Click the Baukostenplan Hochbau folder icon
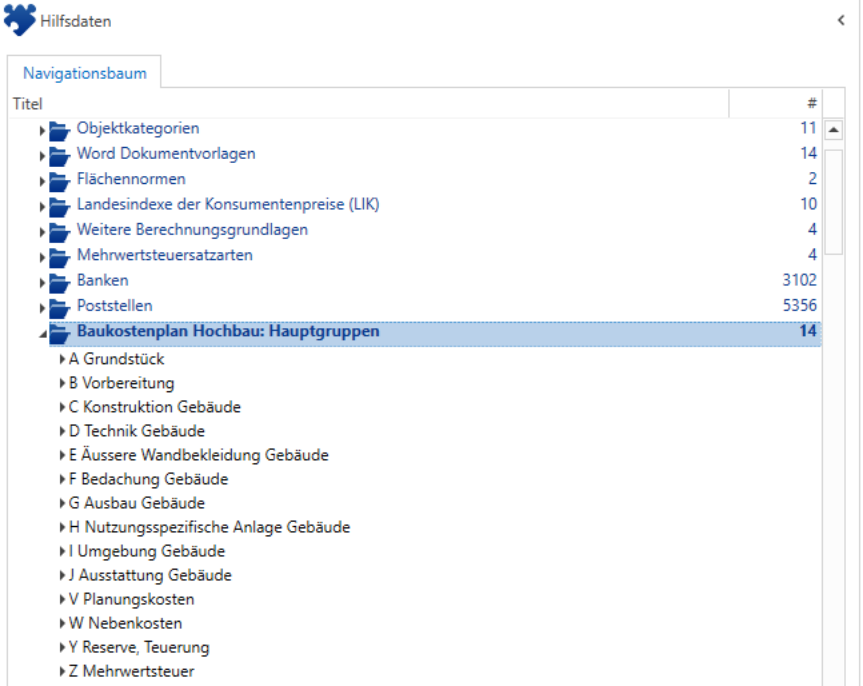The width and height of the screenshot is (863, 686). coord(59,333)
